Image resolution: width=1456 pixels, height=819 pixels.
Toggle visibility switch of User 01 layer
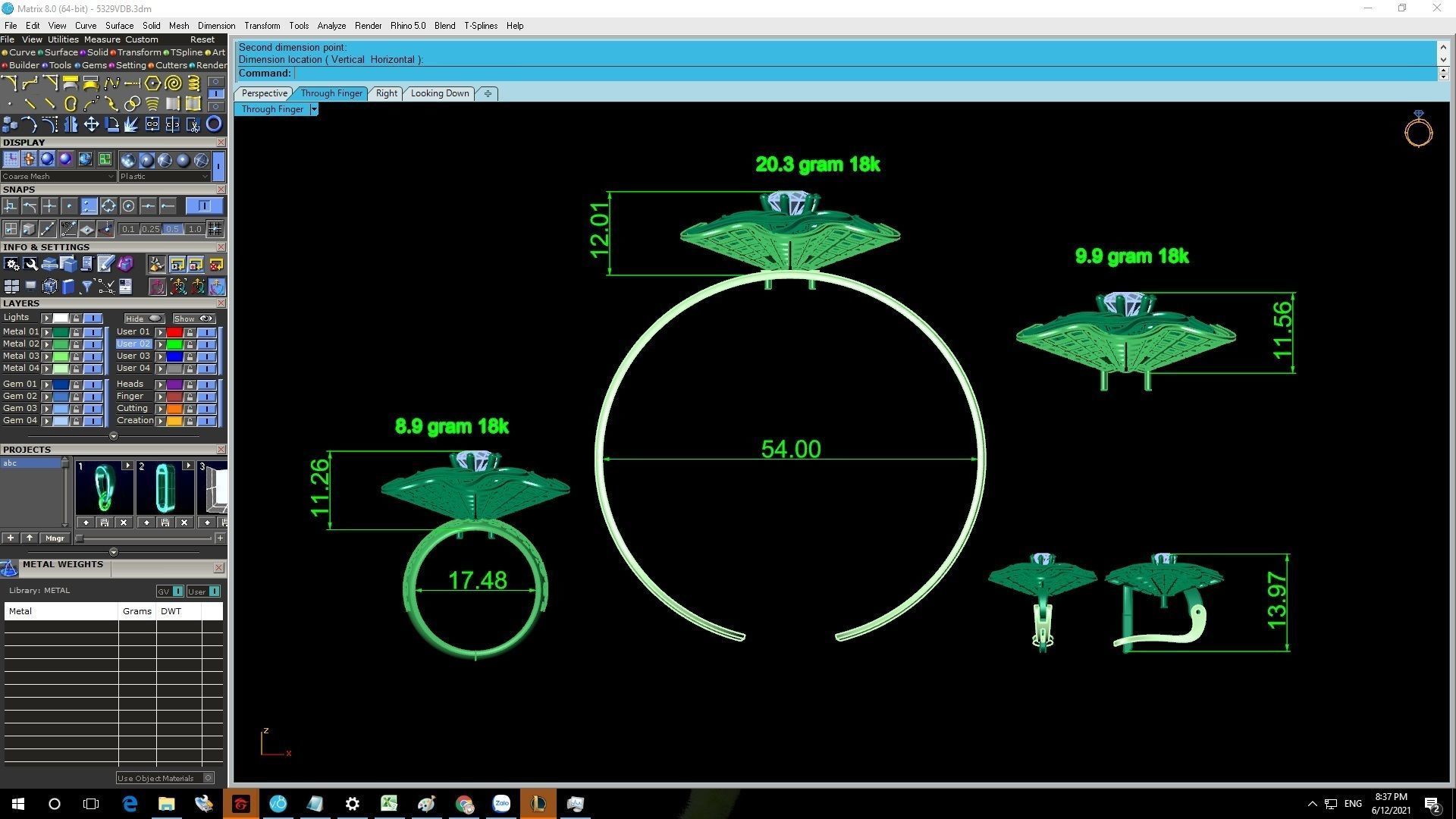206,332
